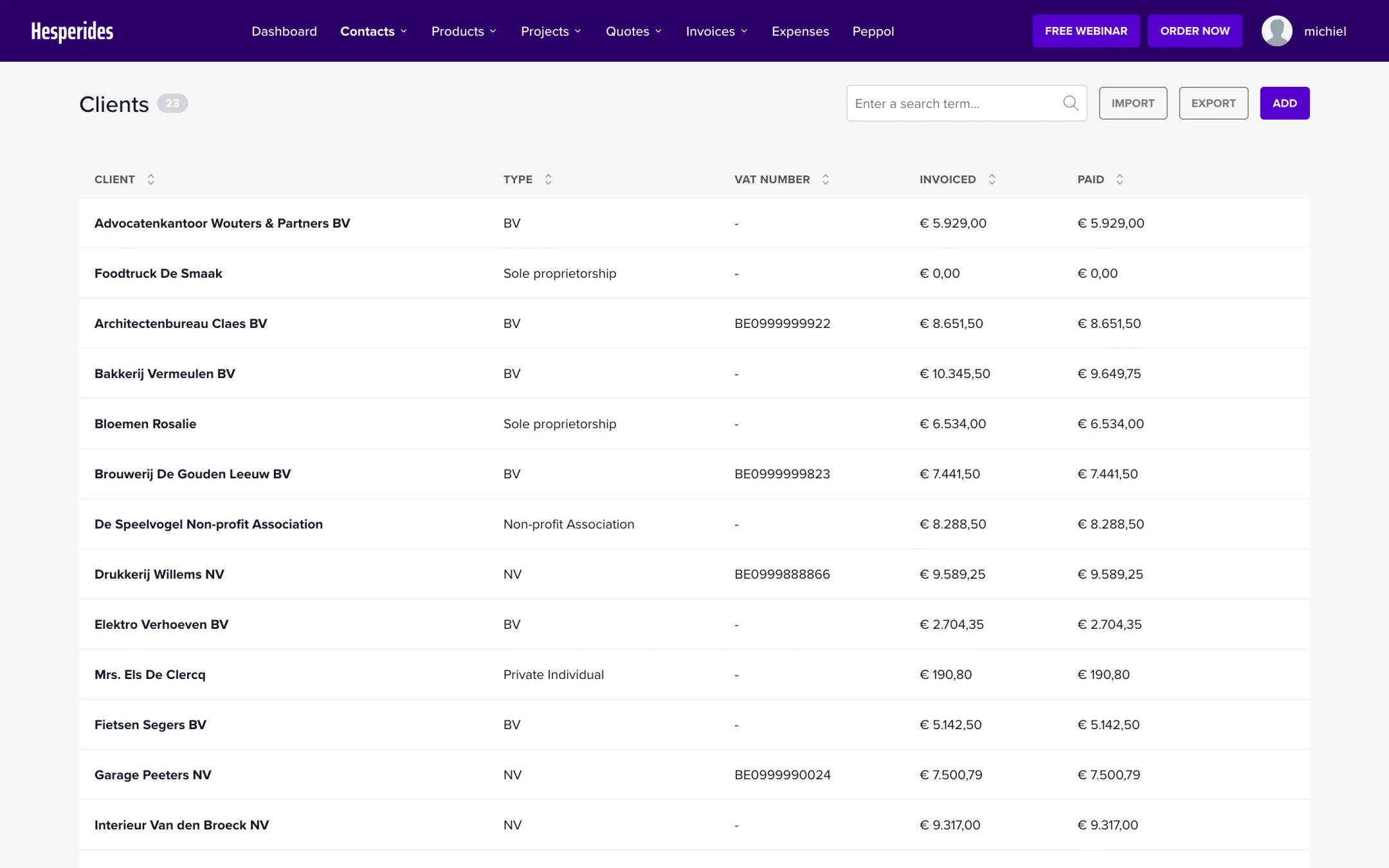Sort by the Invoiced column arrows
The width and height of the screenshot is (1389, 868).
pyautogui.click(x=992, y=179)
